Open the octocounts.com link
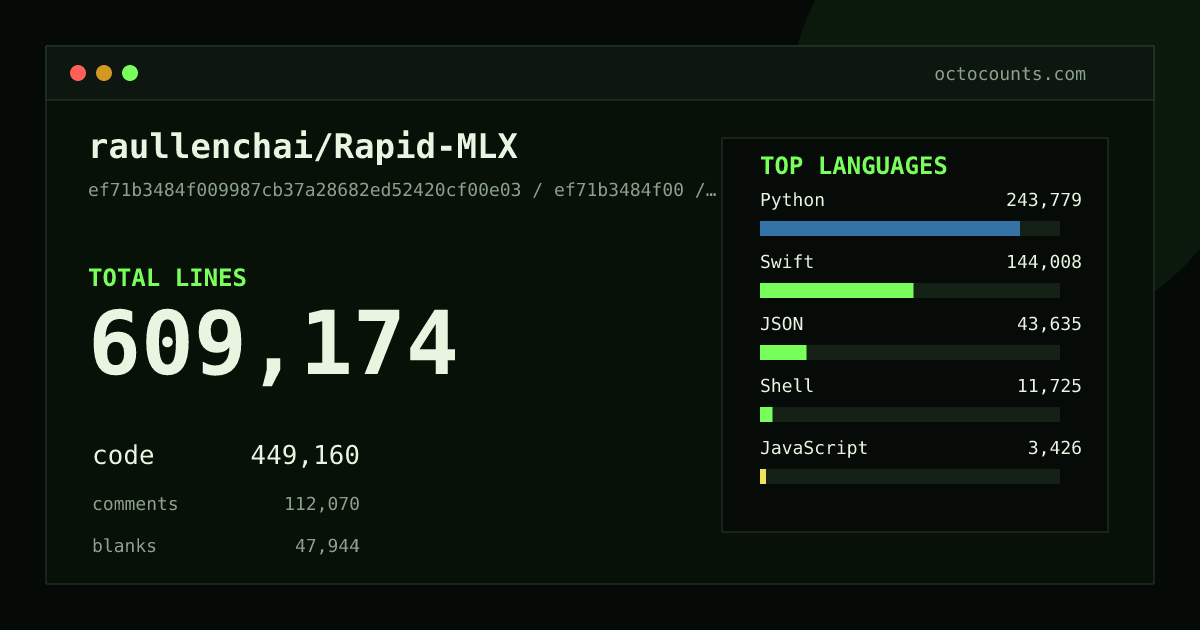The image size is (1200, 630). point(1010,74)
